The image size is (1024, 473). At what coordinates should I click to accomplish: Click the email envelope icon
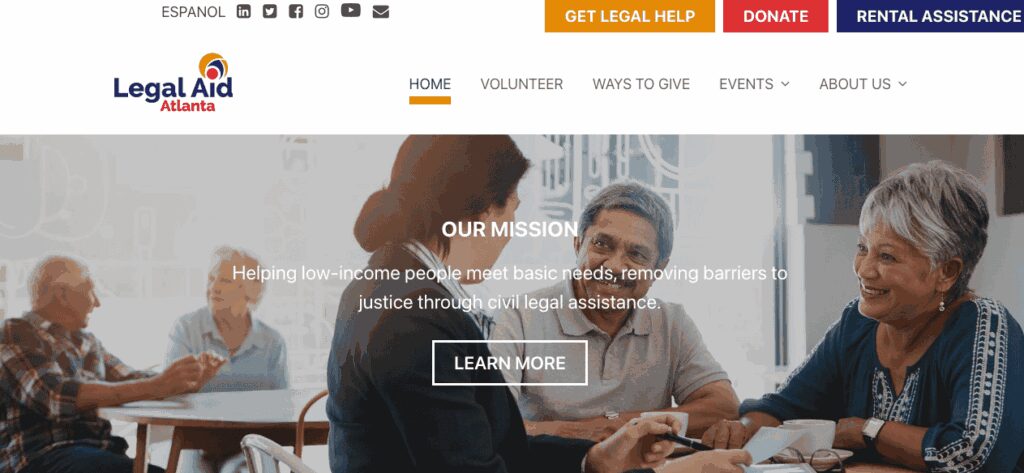click(381, 12)
